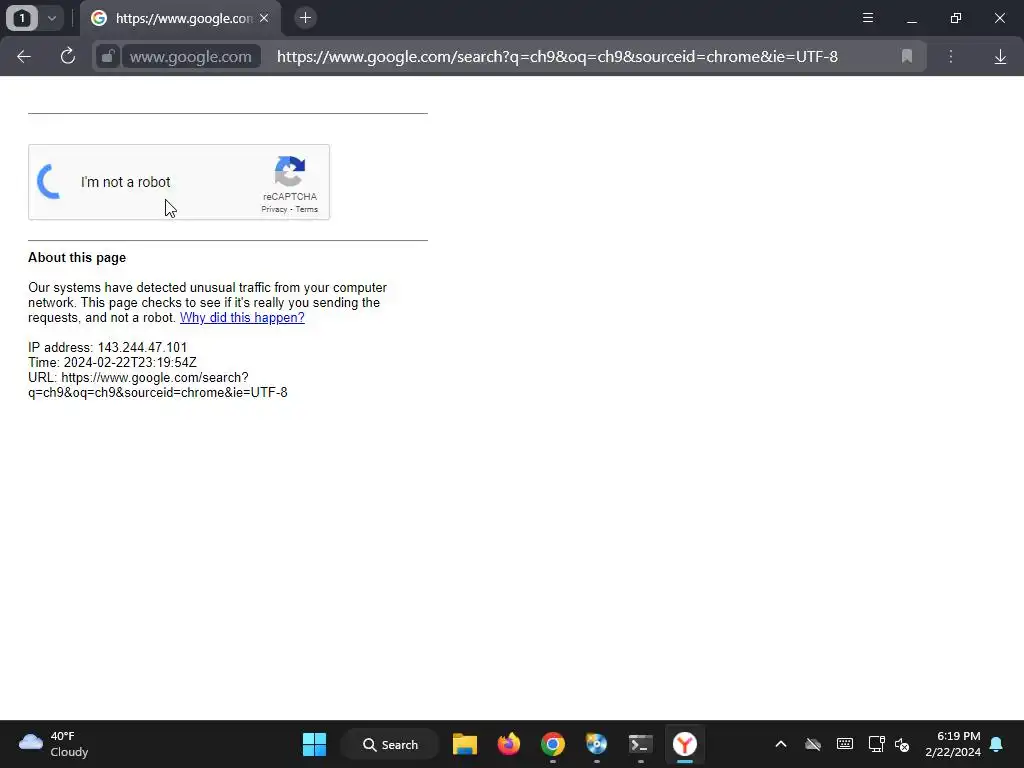Open the reCAPTCHA Terms link
The width and height of the screenshot is (1024, 768).
coord(306,209)
